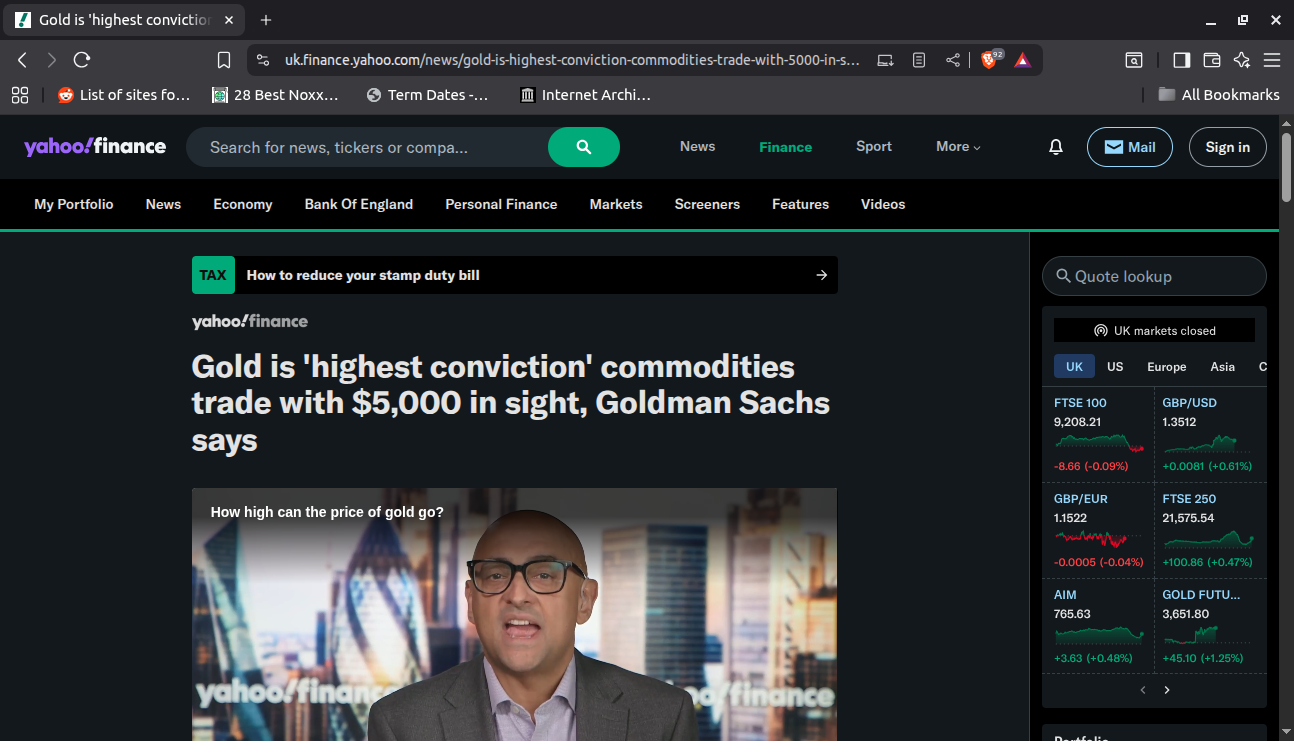The image size is (1294, 741).
Task: Open Screeners in navigation bar
Action: point(707,204)
